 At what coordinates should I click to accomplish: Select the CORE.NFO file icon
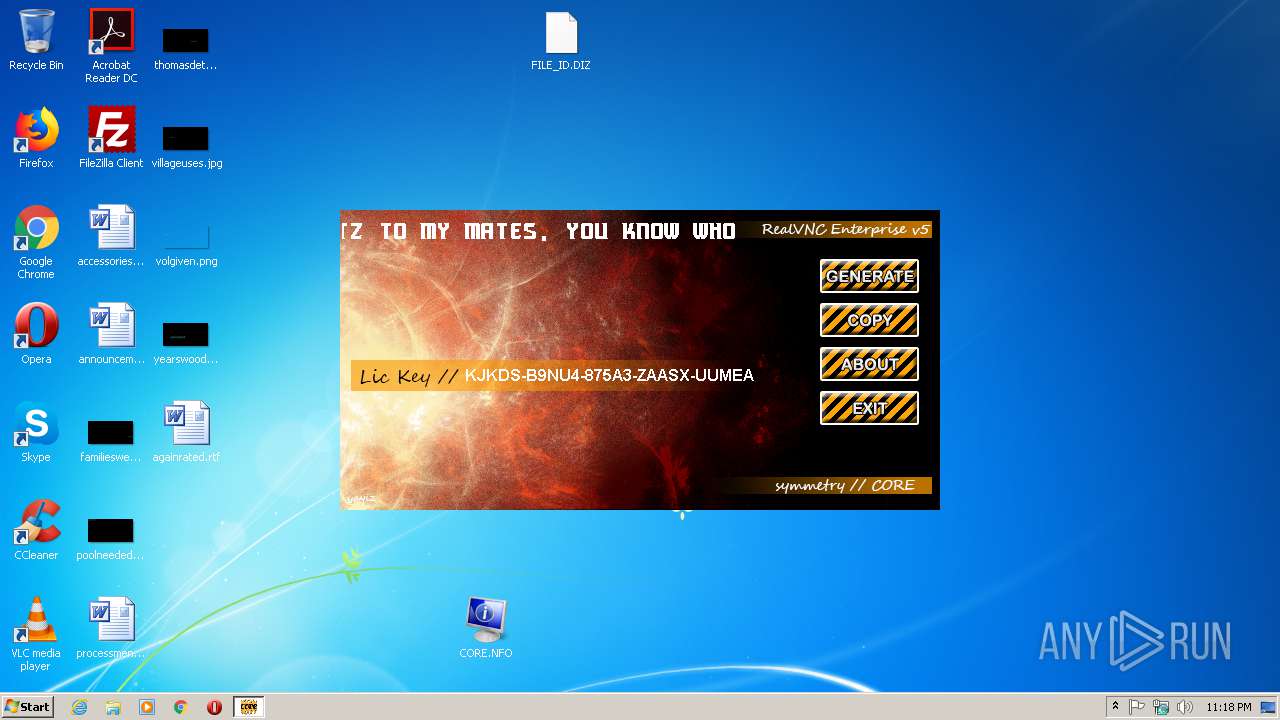(486, 628)
